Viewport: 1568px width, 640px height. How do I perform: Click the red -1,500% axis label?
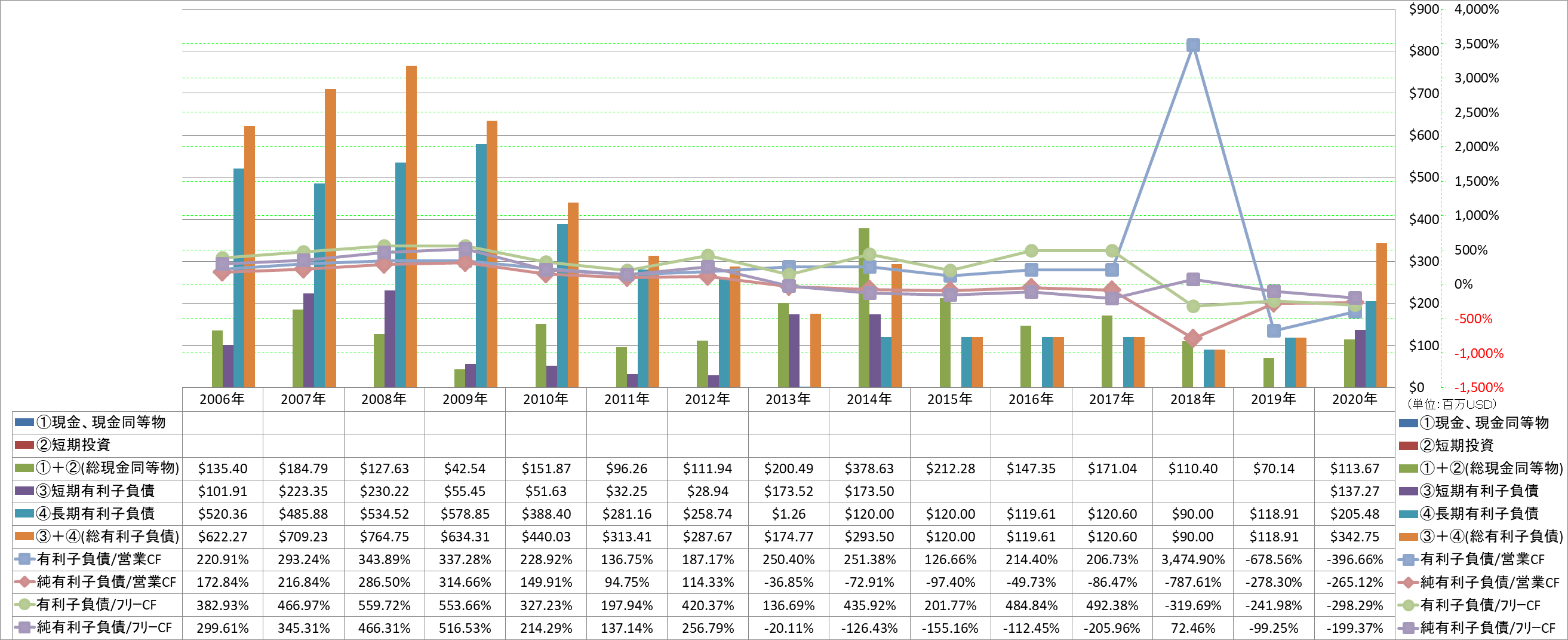(1478, 387)
